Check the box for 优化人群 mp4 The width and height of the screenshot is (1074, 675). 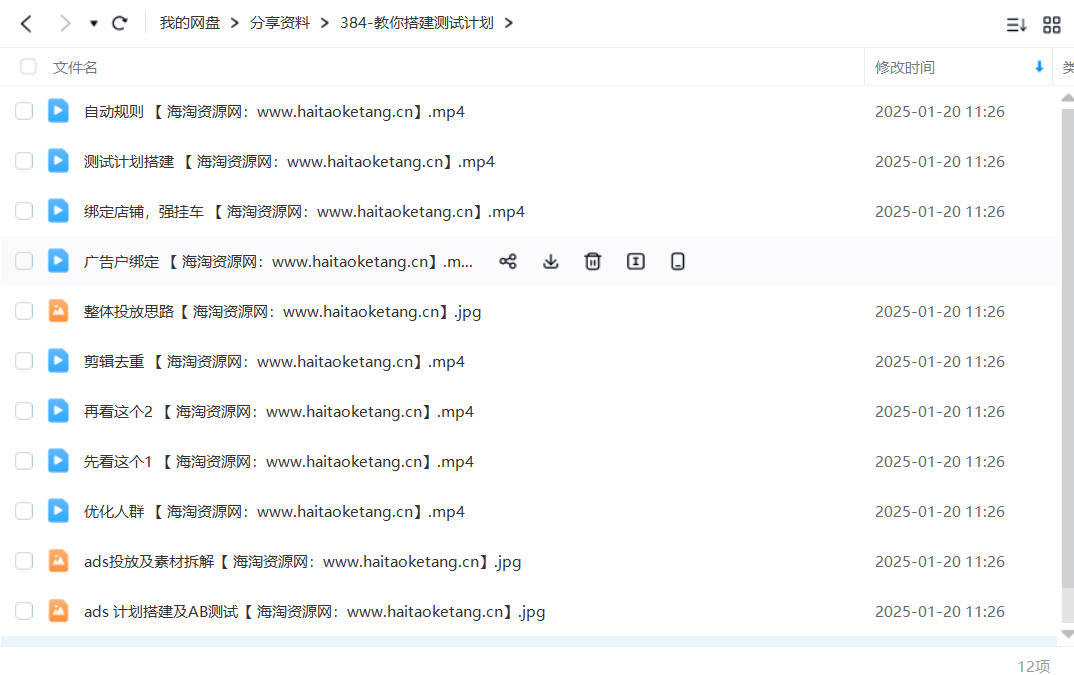[24, 511]
